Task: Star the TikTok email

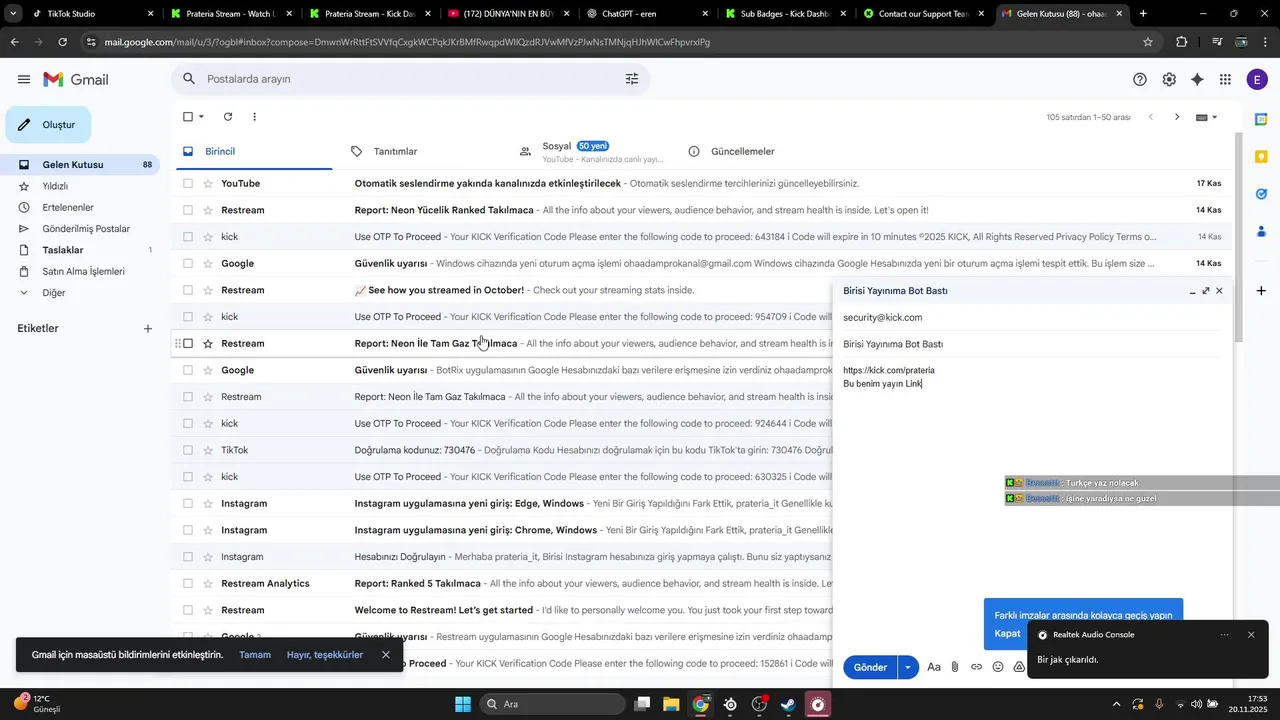Action: pyautogui.click(x=208, y=450)
